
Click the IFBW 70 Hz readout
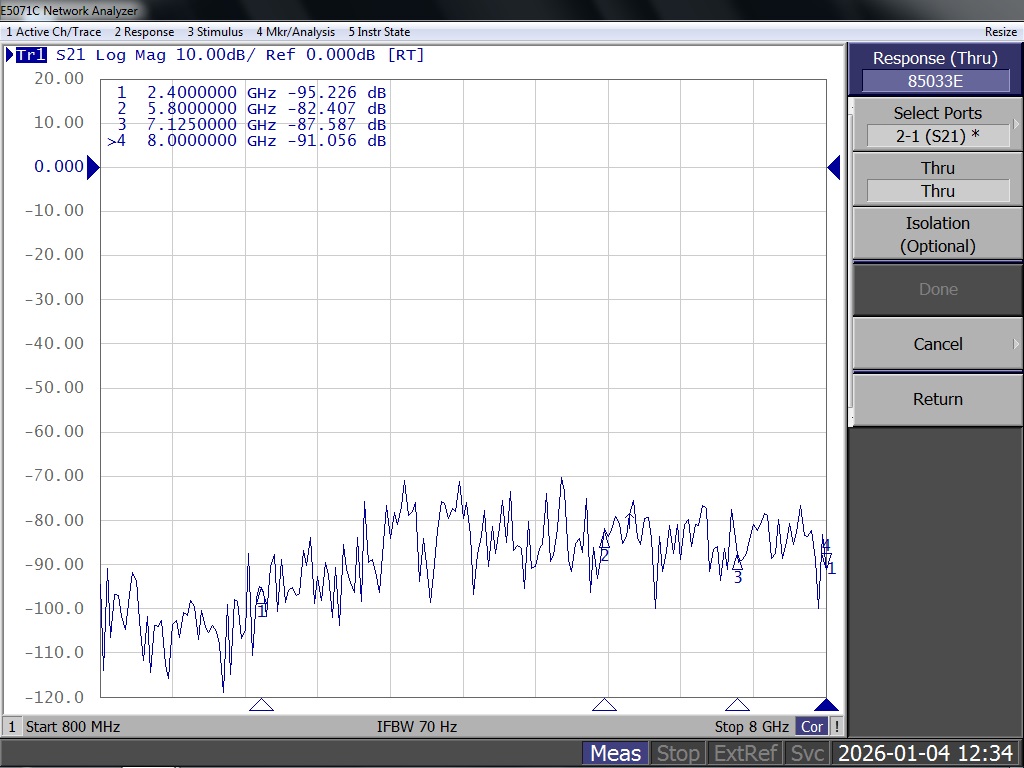click(417, 726)
